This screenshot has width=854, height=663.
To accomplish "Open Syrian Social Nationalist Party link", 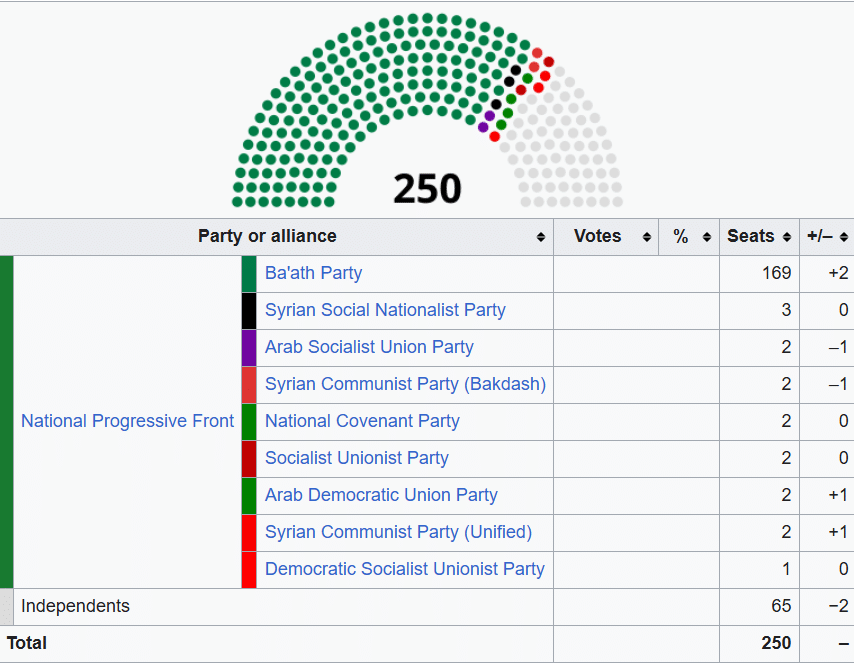I will pyautogui.click(x=385, y=310).
